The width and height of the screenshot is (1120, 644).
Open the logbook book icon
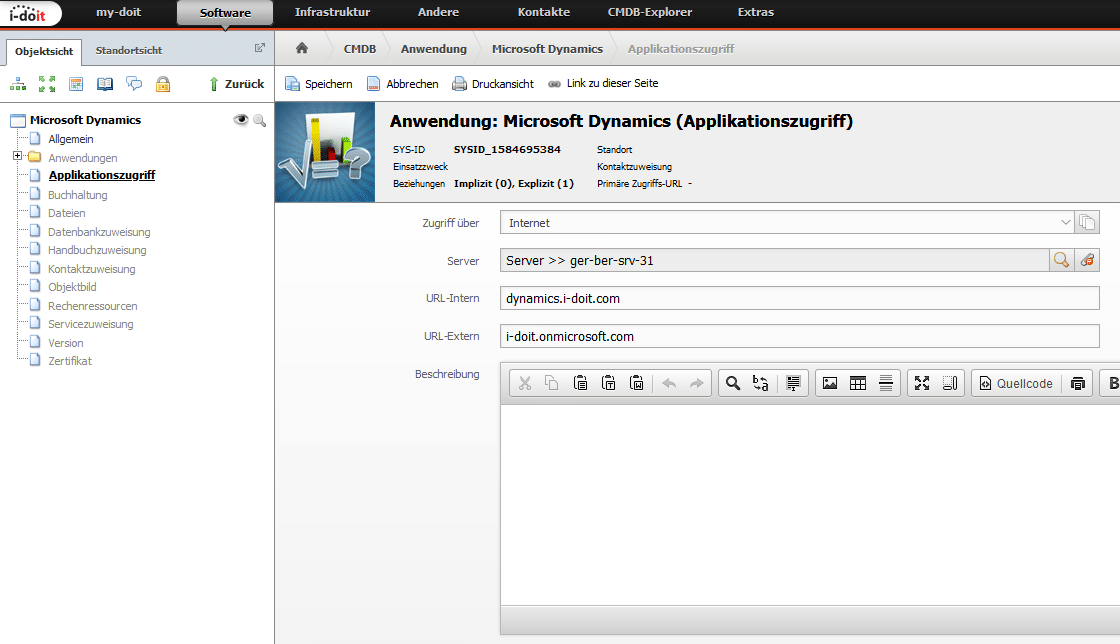click(105, 84)
